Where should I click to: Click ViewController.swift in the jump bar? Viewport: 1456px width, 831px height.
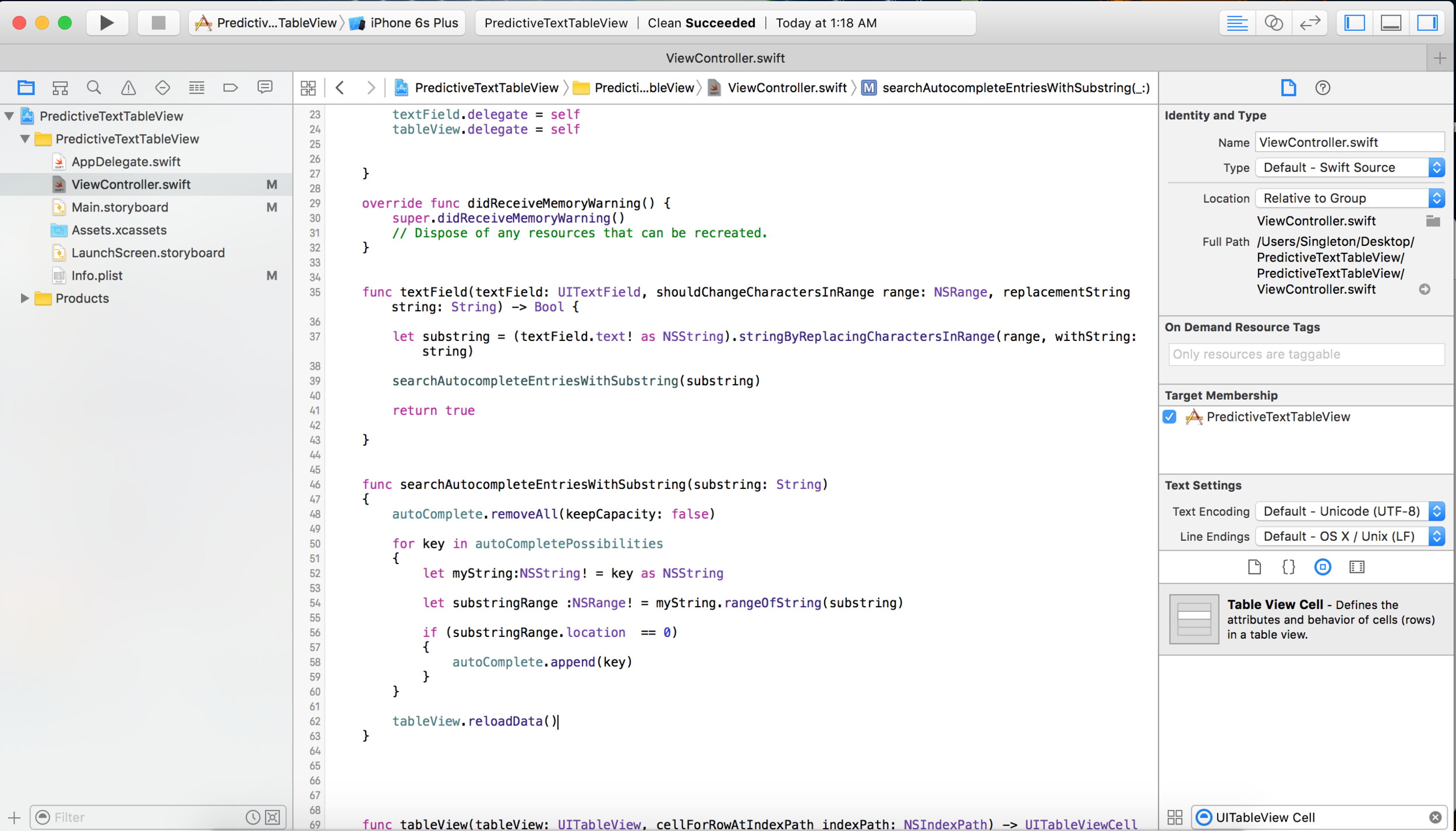tap(778, 88)
